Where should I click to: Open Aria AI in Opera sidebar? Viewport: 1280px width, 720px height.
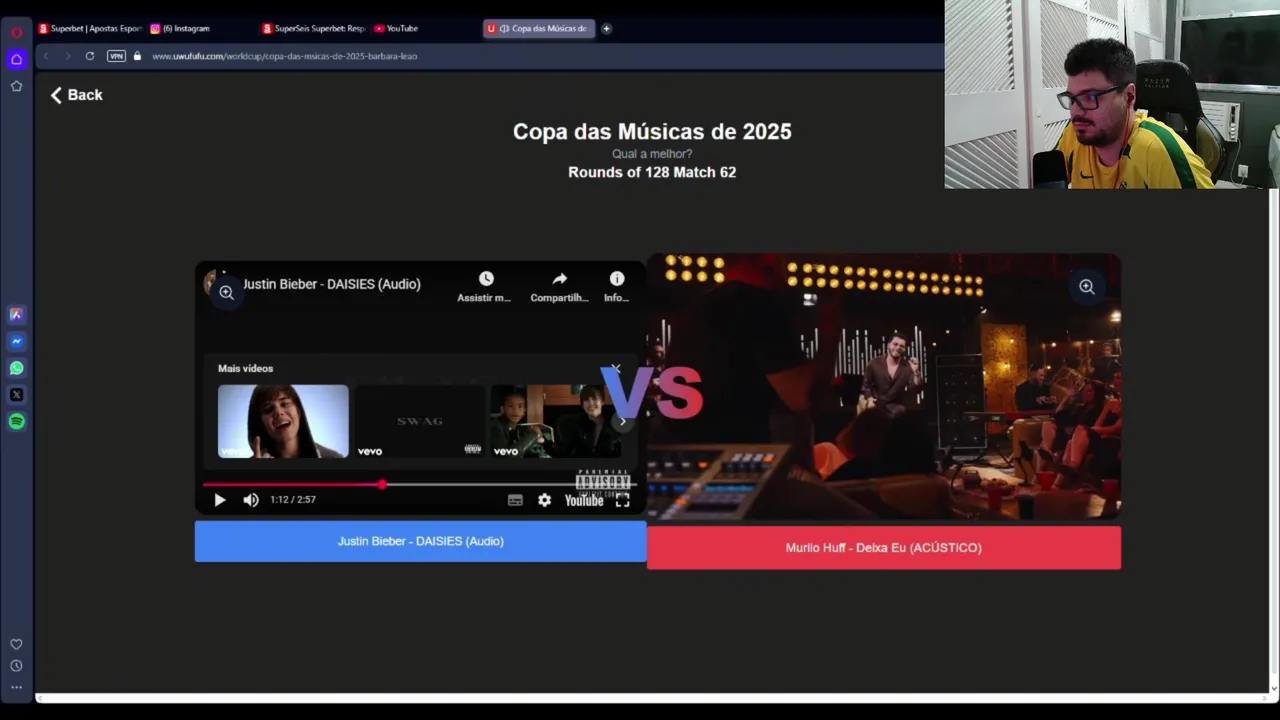pos(16,314)
